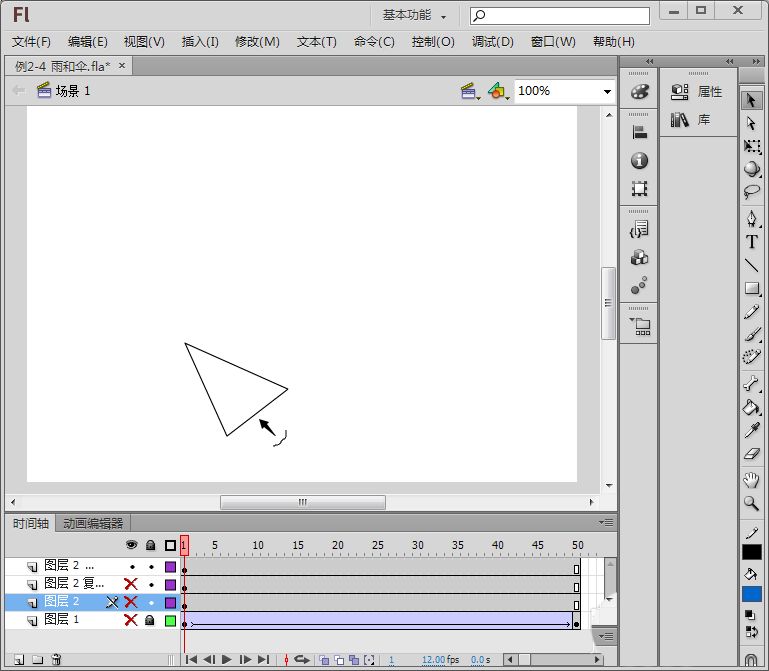769x671 pixels.
Task: Select the Lasso tool
Action: pos(751,192)
